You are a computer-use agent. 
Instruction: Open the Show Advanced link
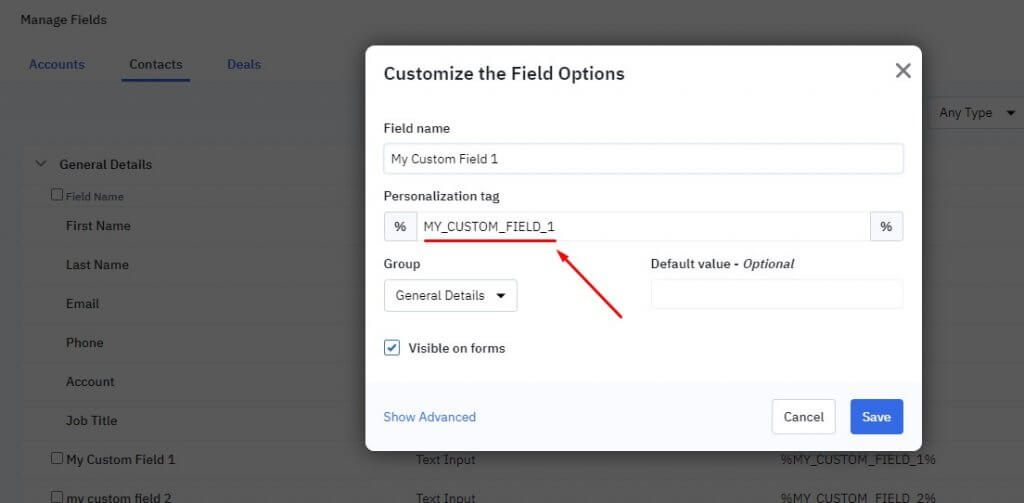pos(430,417)
